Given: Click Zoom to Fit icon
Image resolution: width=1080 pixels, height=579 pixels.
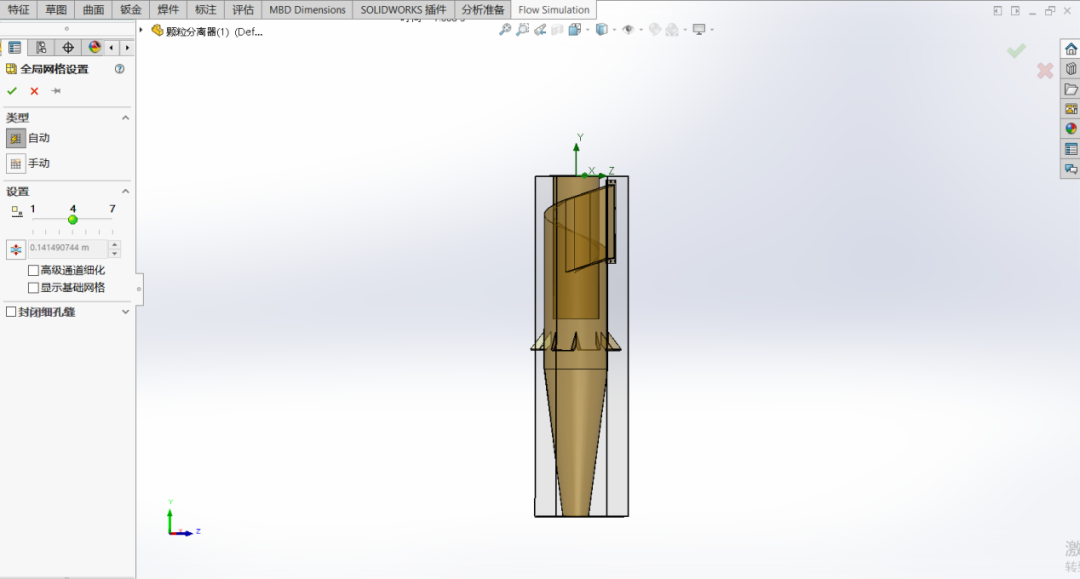Looking at the screenshot, I should click(x=506, y=30).
